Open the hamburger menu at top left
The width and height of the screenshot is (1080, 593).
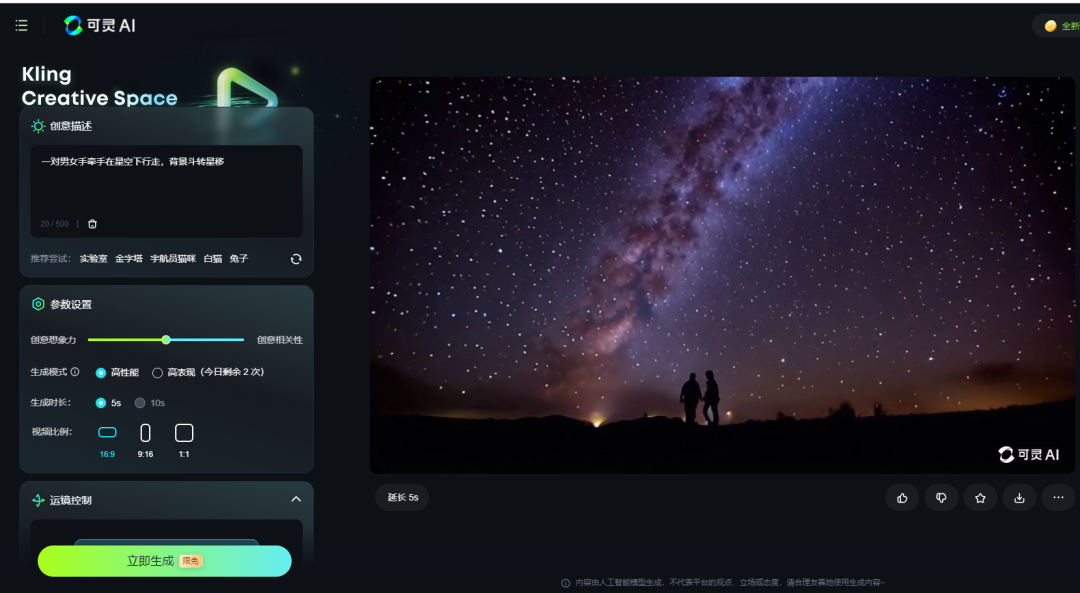(22, 26)
